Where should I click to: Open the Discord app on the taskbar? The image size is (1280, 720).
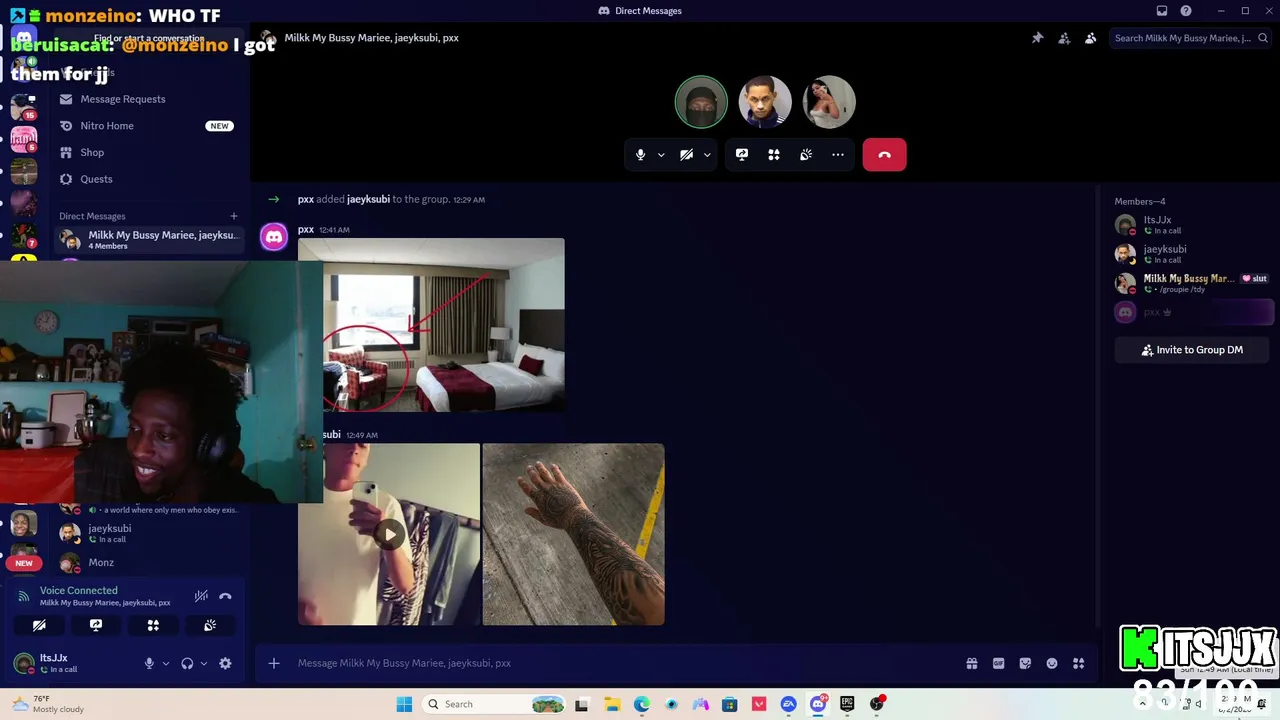[818, 704]
